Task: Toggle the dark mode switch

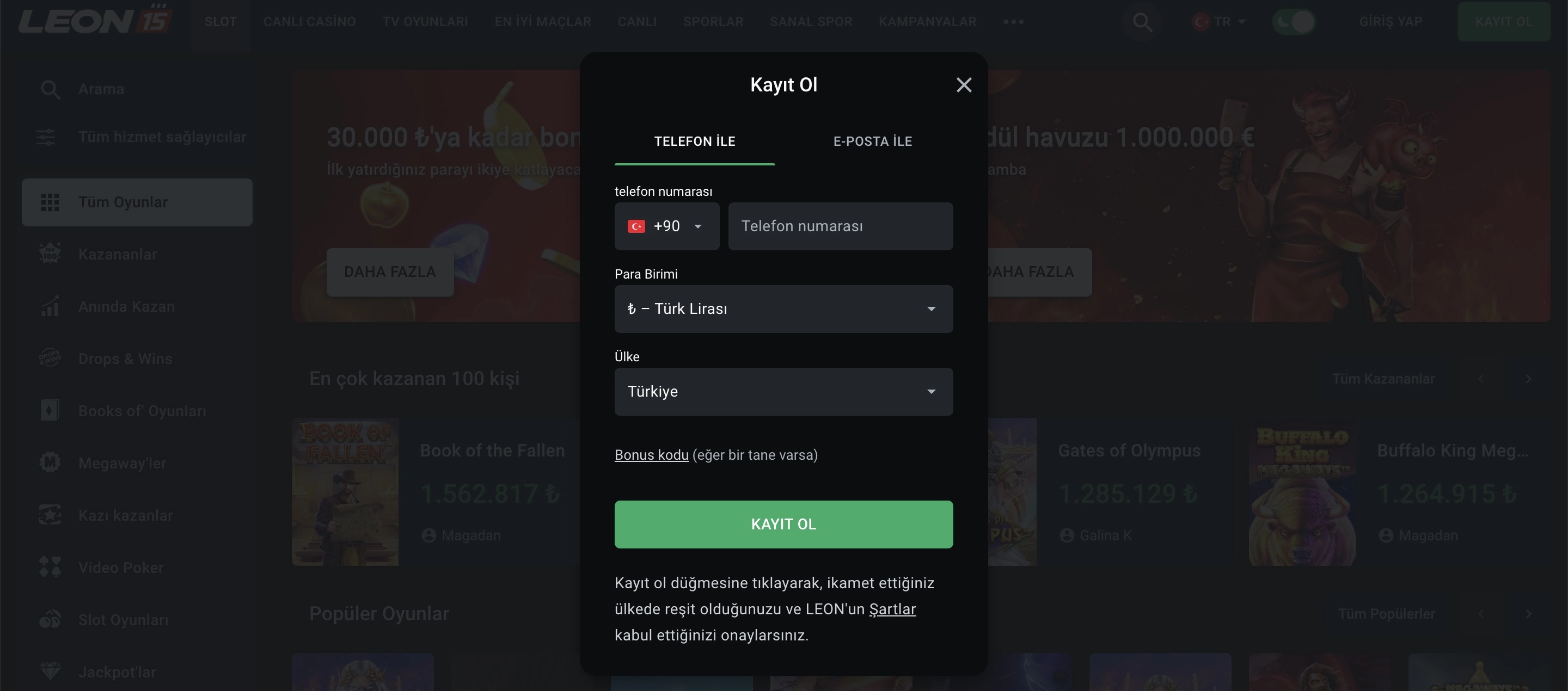Action: coord(1294,22)
